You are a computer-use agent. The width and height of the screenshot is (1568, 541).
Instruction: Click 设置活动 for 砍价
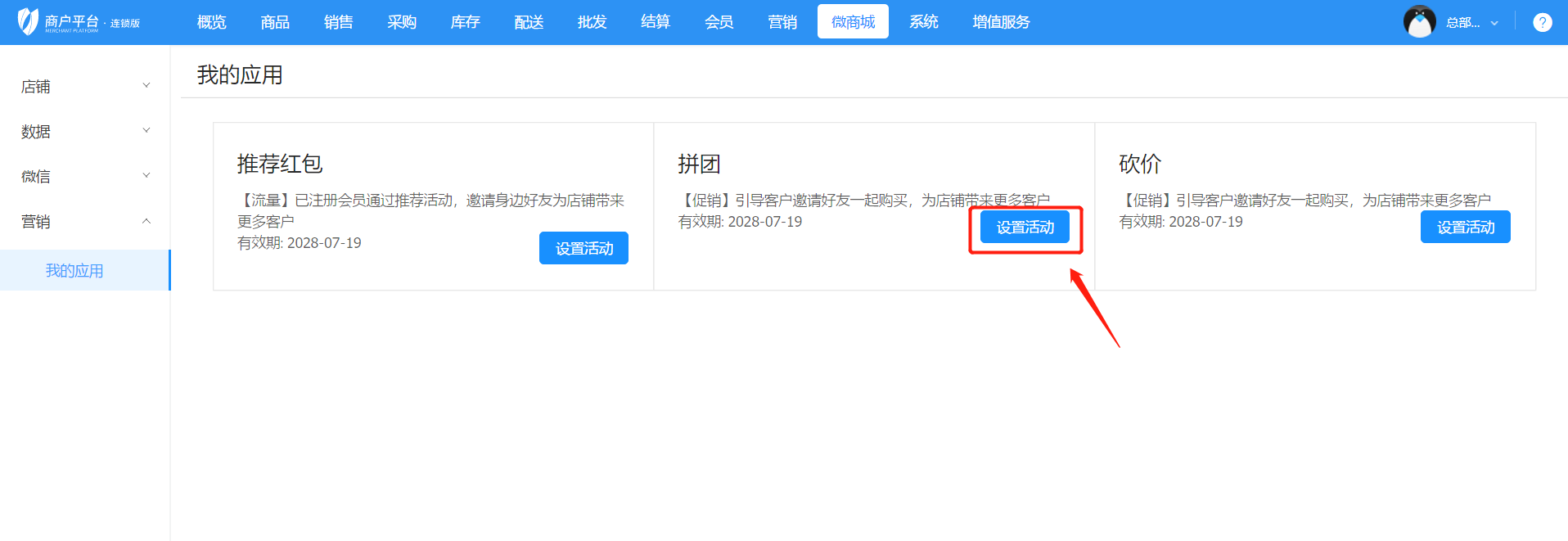pos(1465,228)
